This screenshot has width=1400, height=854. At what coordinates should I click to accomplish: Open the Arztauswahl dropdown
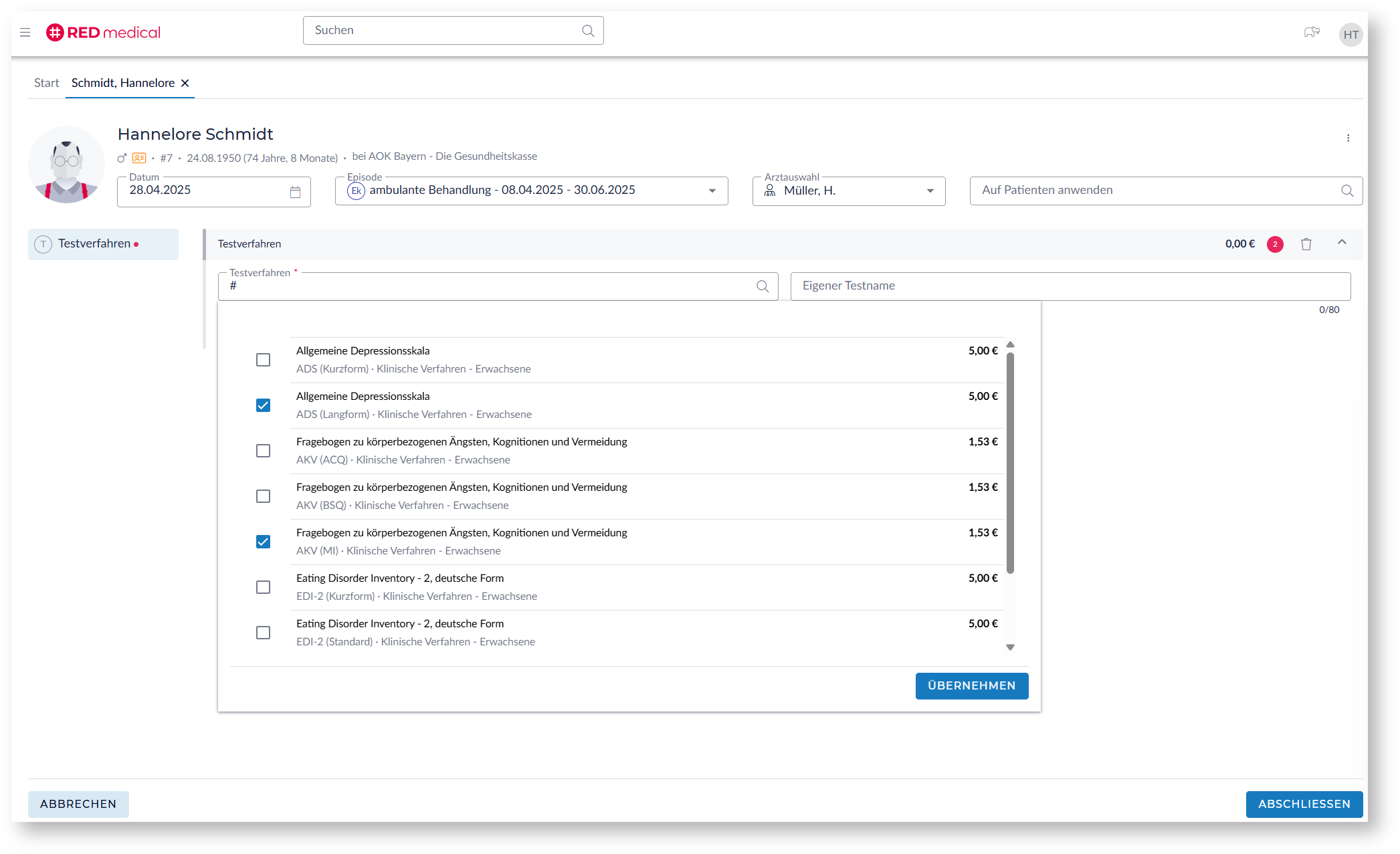pyautogui.click(x=929, y=191)
